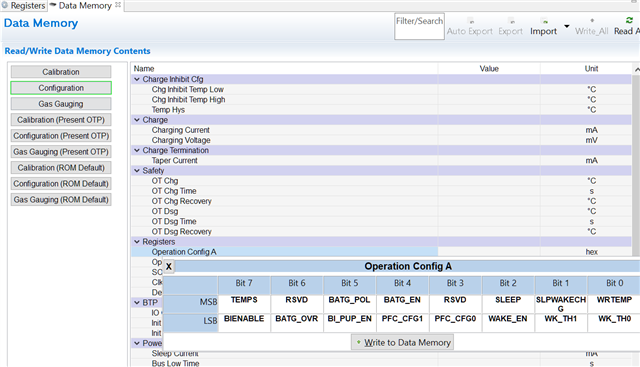Click the Auto Export toolbar button
The image size is (640, 367).
[x=470, y=27]
